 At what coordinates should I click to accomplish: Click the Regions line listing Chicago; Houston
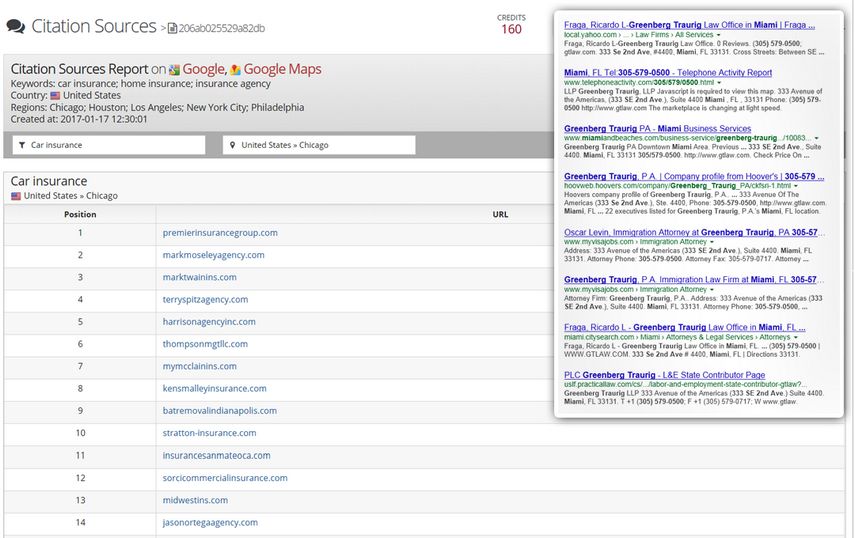coord(158,107)
